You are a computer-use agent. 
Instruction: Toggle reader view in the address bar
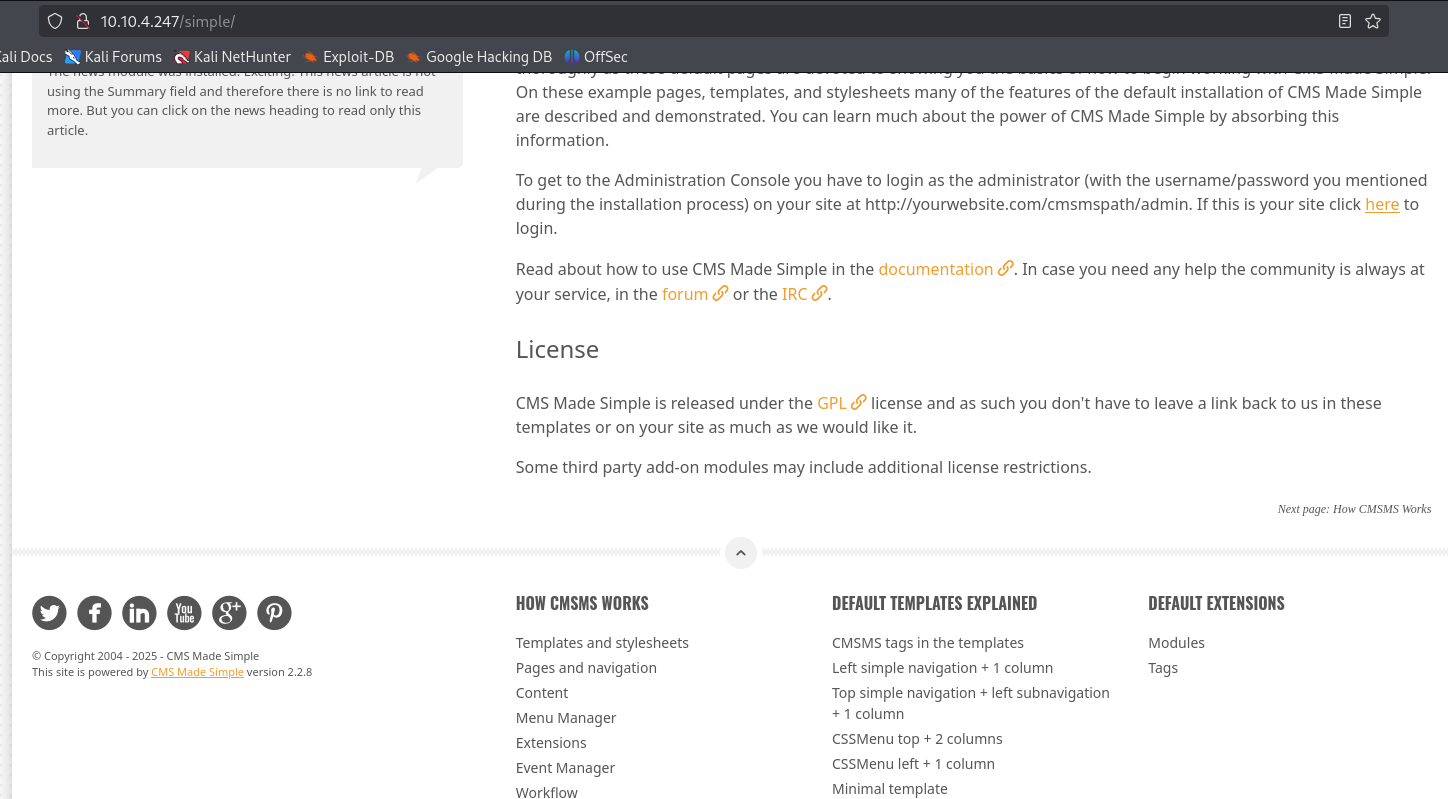[x=1345, y=21]
